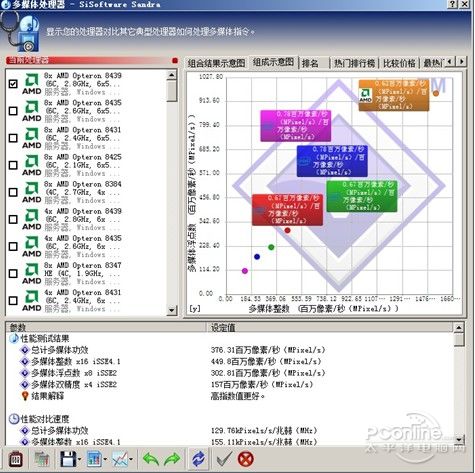Image resolution: width=475 pixels, height=473 pixels.
Task: Check the 8x AMD Opteron 8435 checkbox
Action: point(13,111)
